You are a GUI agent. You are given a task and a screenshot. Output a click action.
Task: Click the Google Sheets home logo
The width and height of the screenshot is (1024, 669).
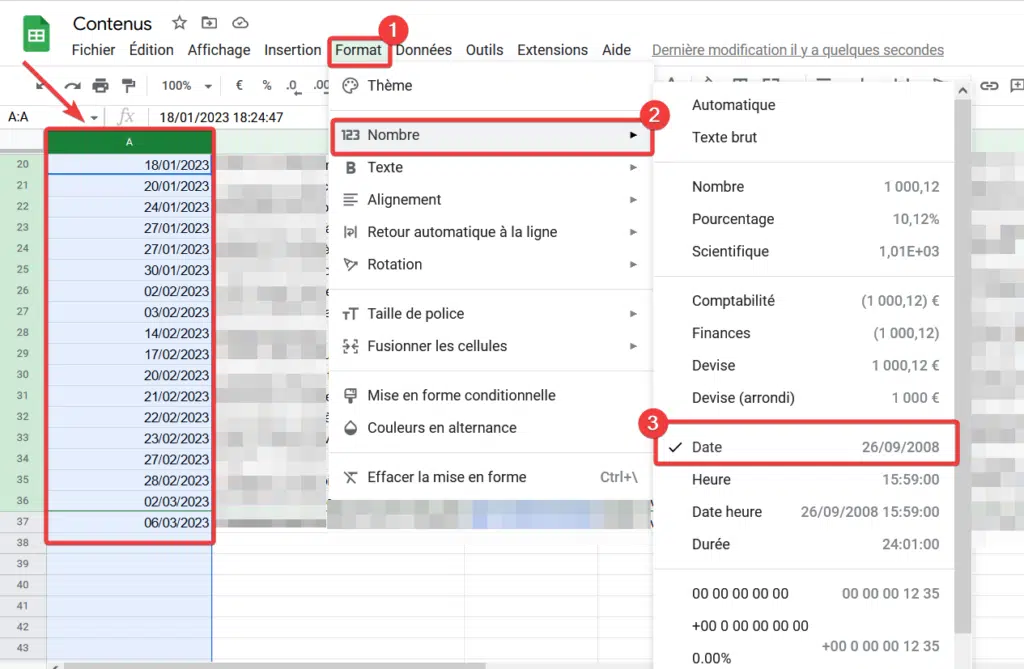point(37,36)
